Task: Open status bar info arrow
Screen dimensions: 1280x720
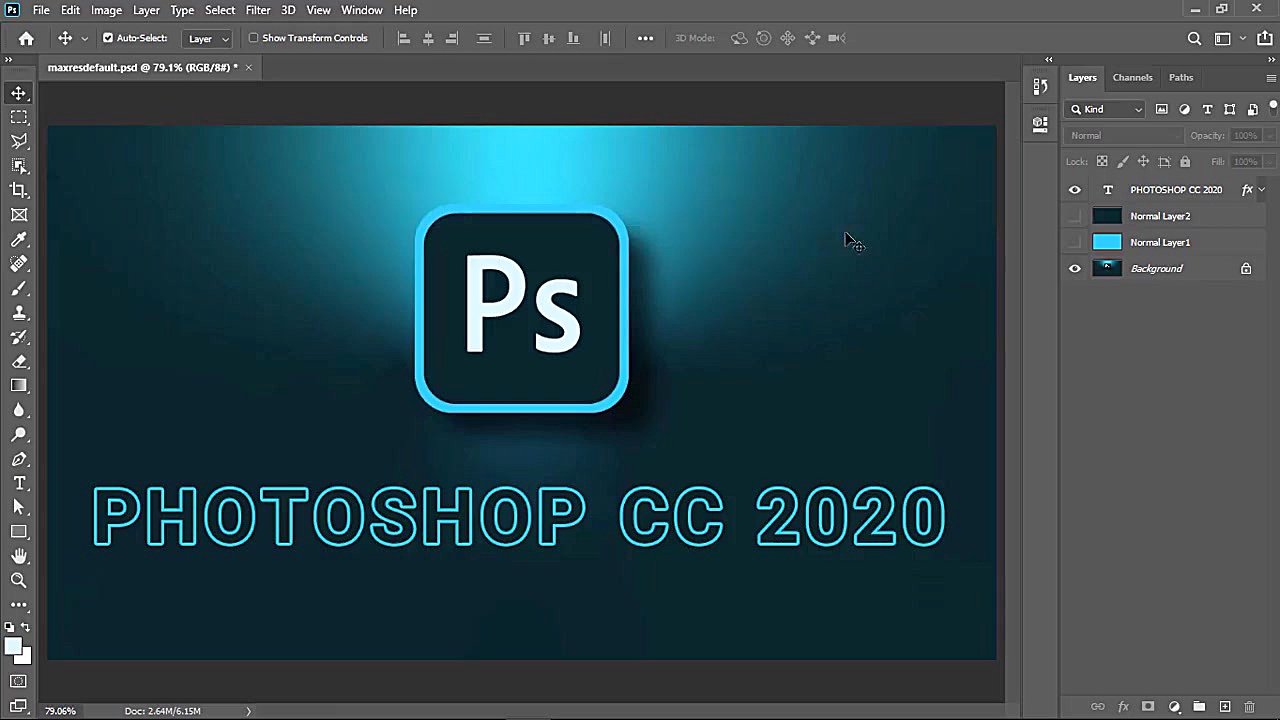Action: pyautogui.click(x=248, y=711)
